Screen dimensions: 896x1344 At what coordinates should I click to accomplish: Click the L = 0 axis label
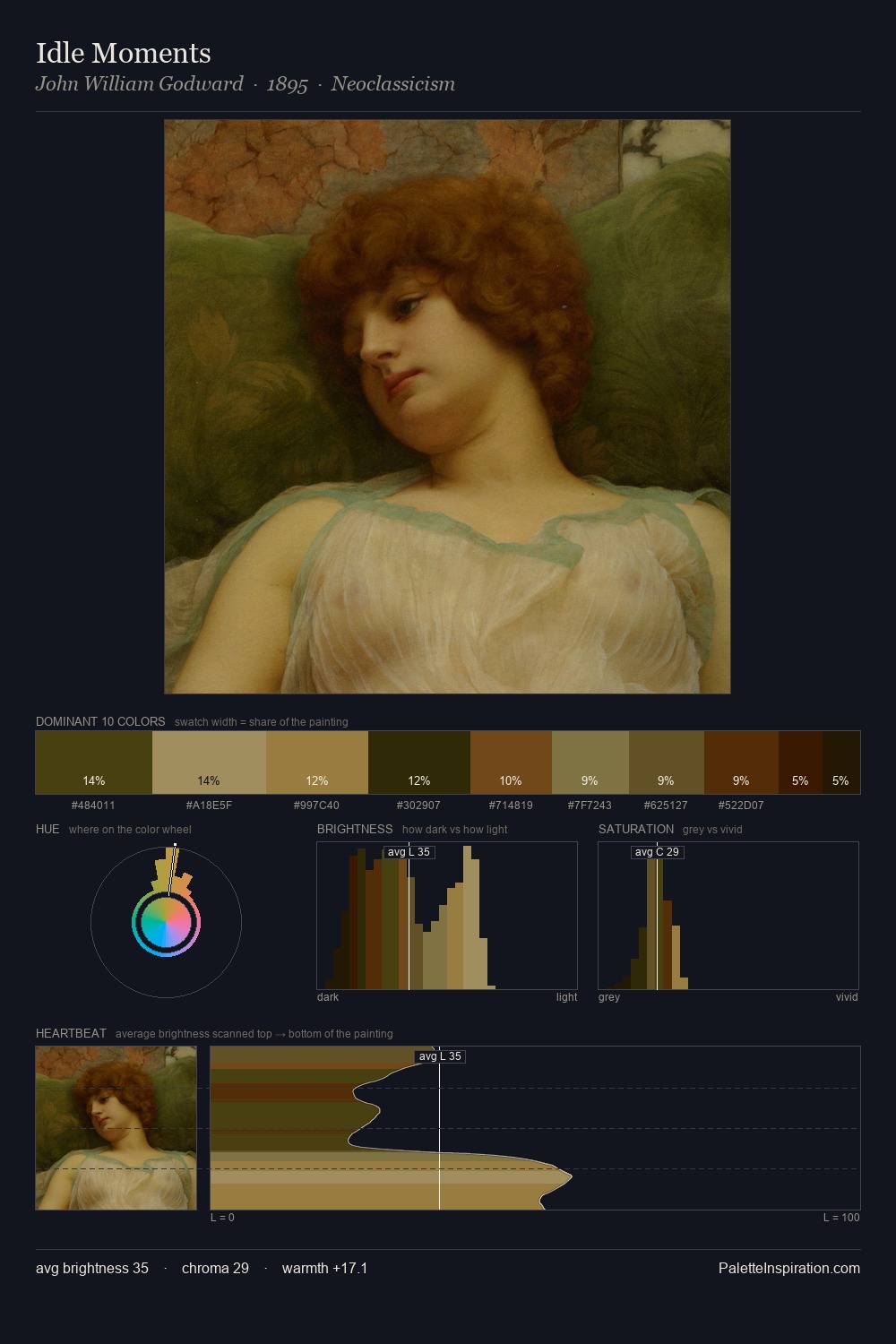[x=222, y=1218]
